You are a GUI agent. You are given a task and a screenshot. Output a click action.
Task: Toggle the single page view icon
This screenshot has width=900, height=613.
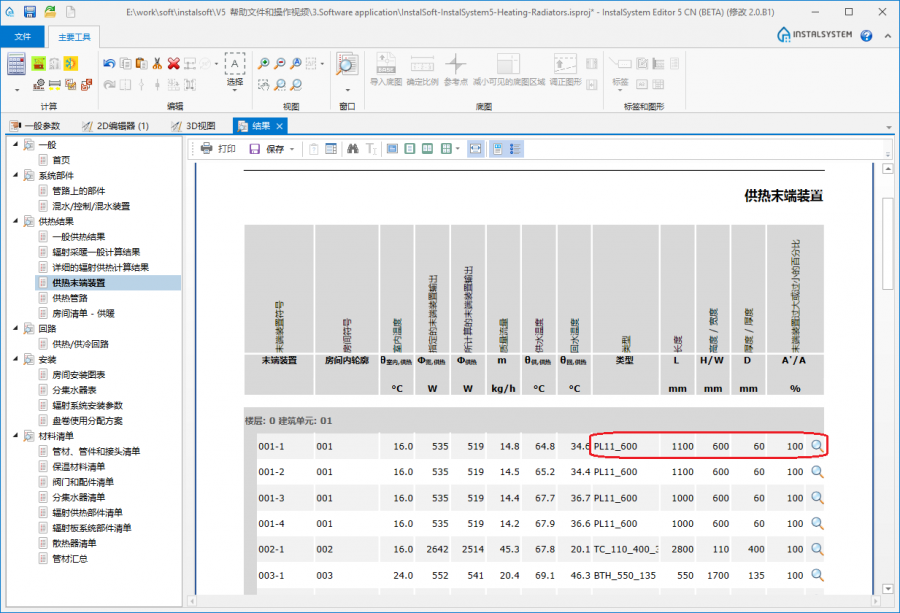tap(409, 149)
